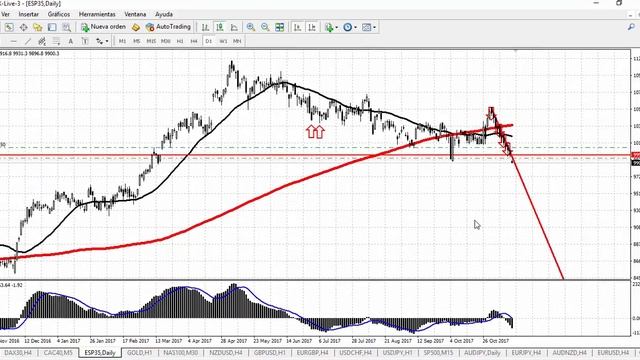Screen dimensions: 640x360
Task: Switch timeframe to H4
Action: pos(194,41)
